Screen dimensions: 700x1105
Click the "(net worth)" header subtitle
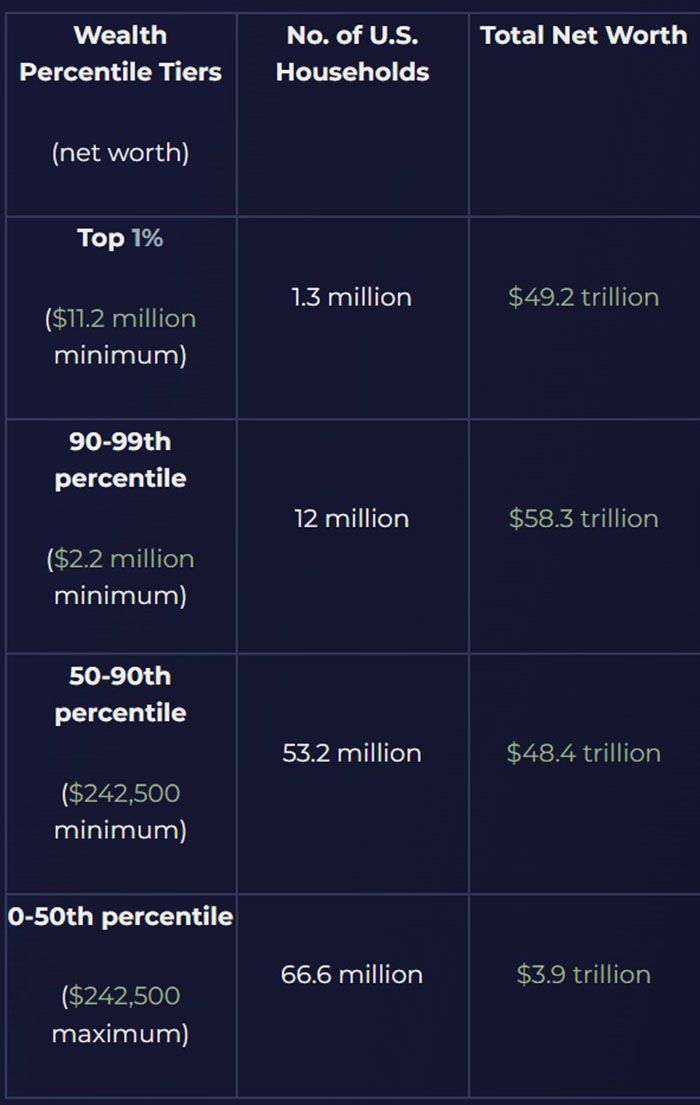click(120, 153)
